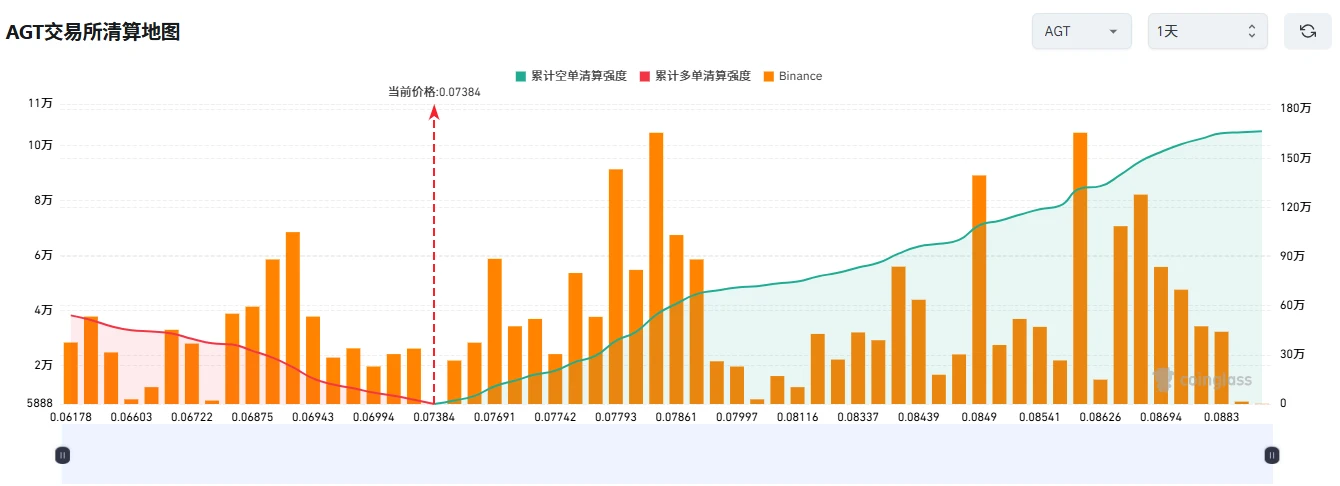Click the 当前价格:0.07384 label
This screenshot has width=1340, height=486.
click(x=434, y=92)
